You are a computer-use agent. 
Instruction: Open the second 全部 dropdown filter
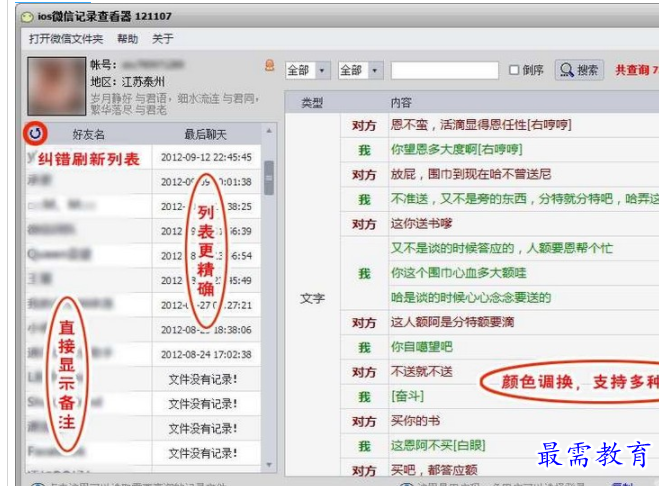click(361, 70)
